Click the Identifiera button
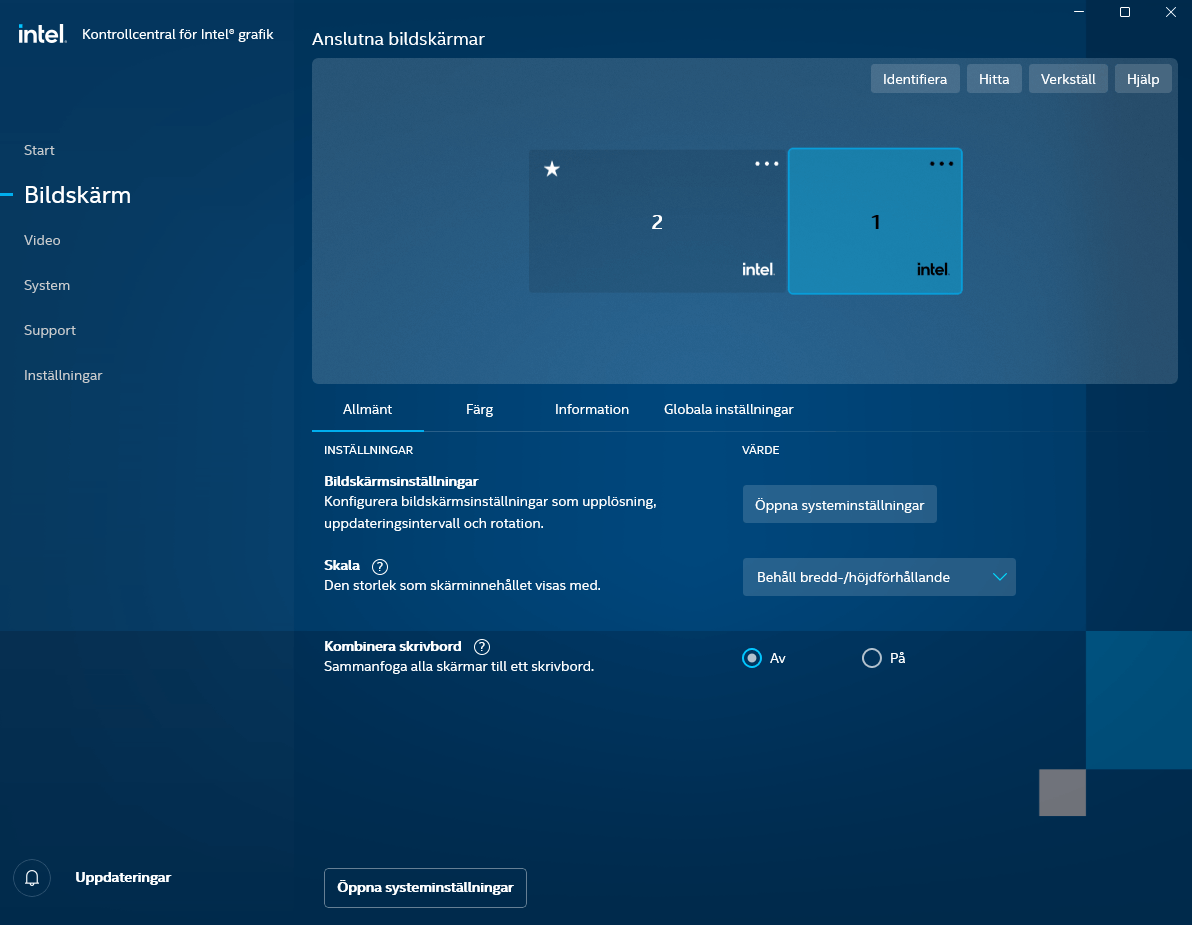Viewport: 1192px width, 925px height. point(914,78)
